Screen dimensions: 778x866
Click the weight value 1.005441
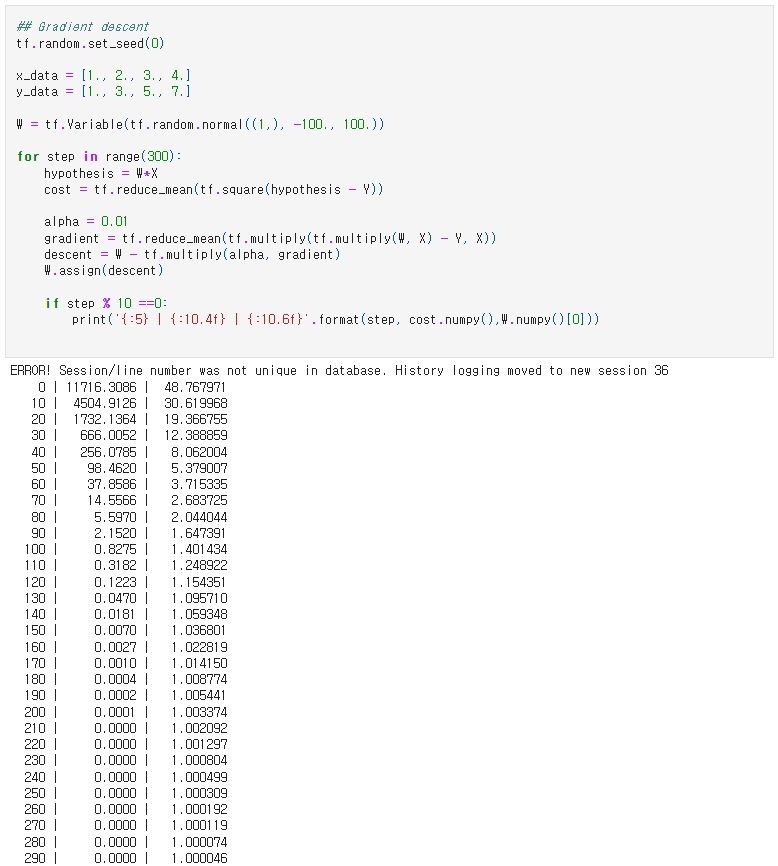199,695
